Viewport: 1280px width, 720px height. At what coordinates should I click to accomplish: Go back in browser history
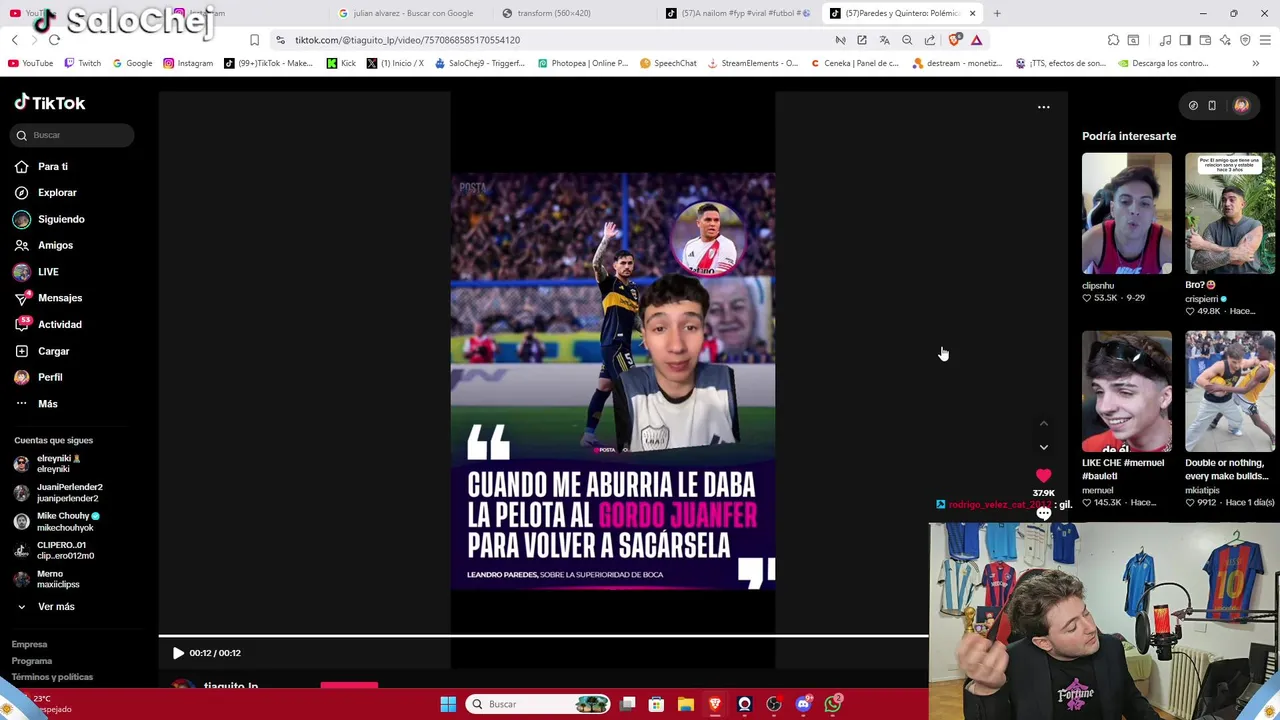click(x=14, y=40)
